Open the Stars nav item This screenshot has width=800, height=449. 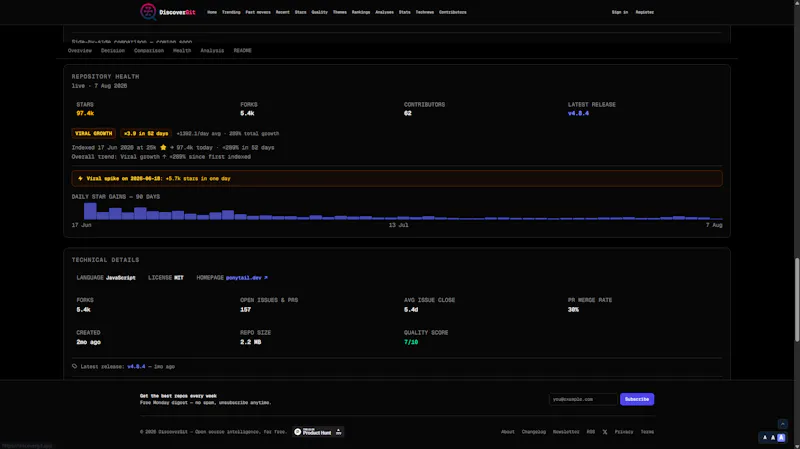tap(301, 12)
